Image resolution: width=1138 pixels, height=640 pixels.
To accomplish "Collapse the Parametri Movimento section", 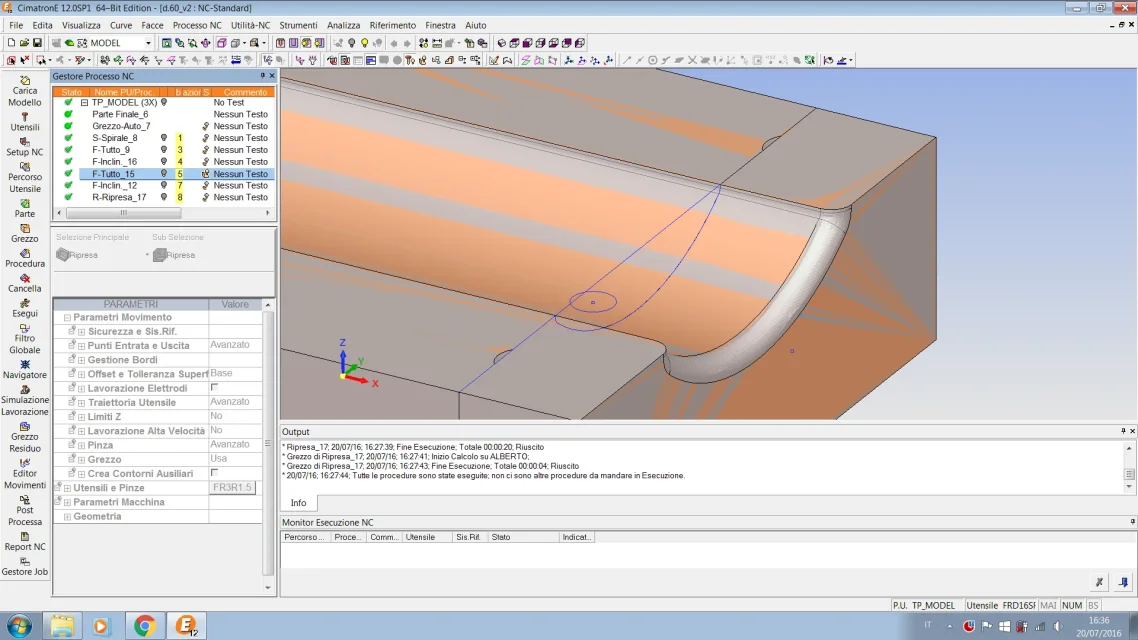I will [67, 317].
